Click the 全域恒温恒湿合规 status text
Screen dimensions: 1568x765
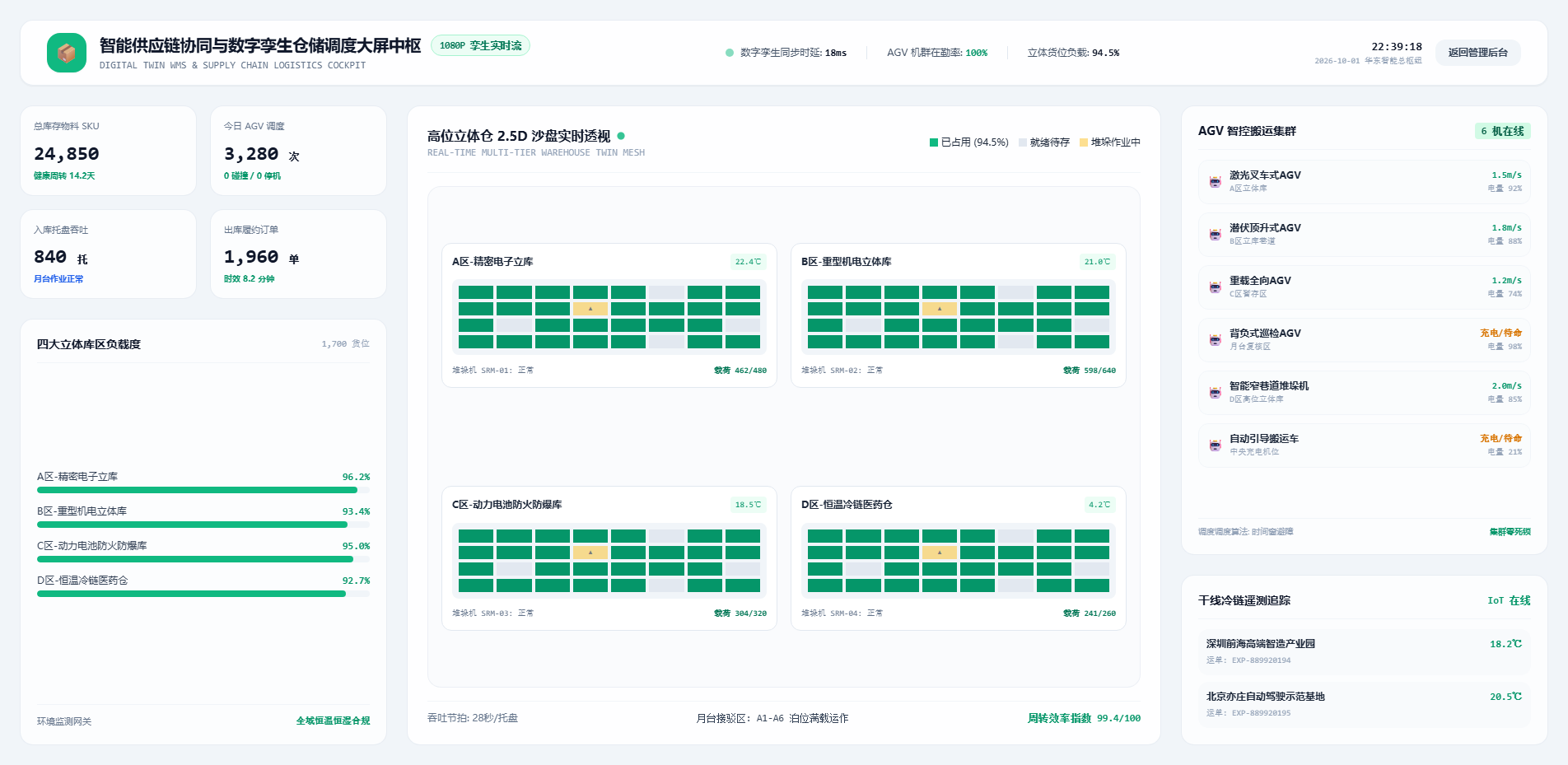[x=333, y=721]
